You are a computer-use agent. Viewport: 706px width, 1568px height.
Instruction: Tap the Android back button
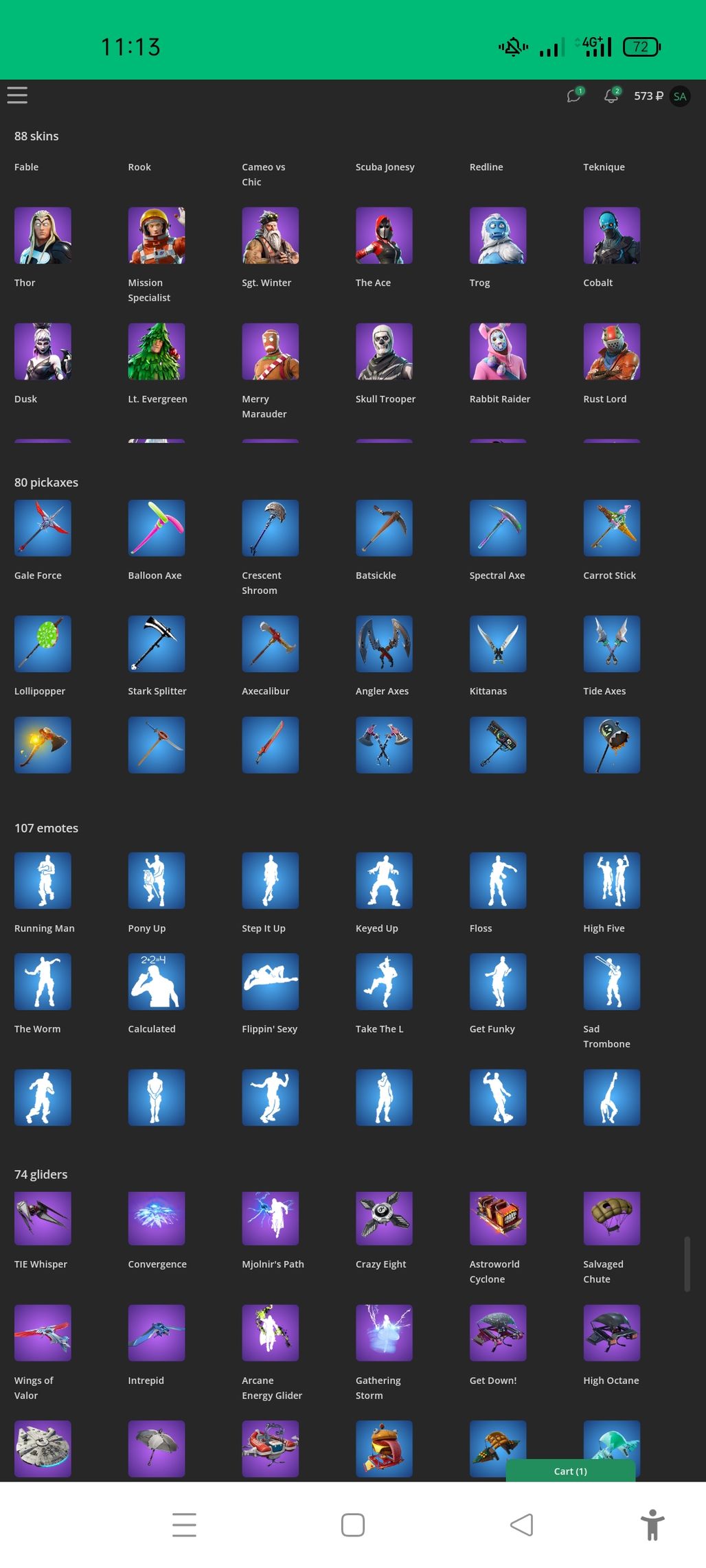click(x=522, y=1525)
